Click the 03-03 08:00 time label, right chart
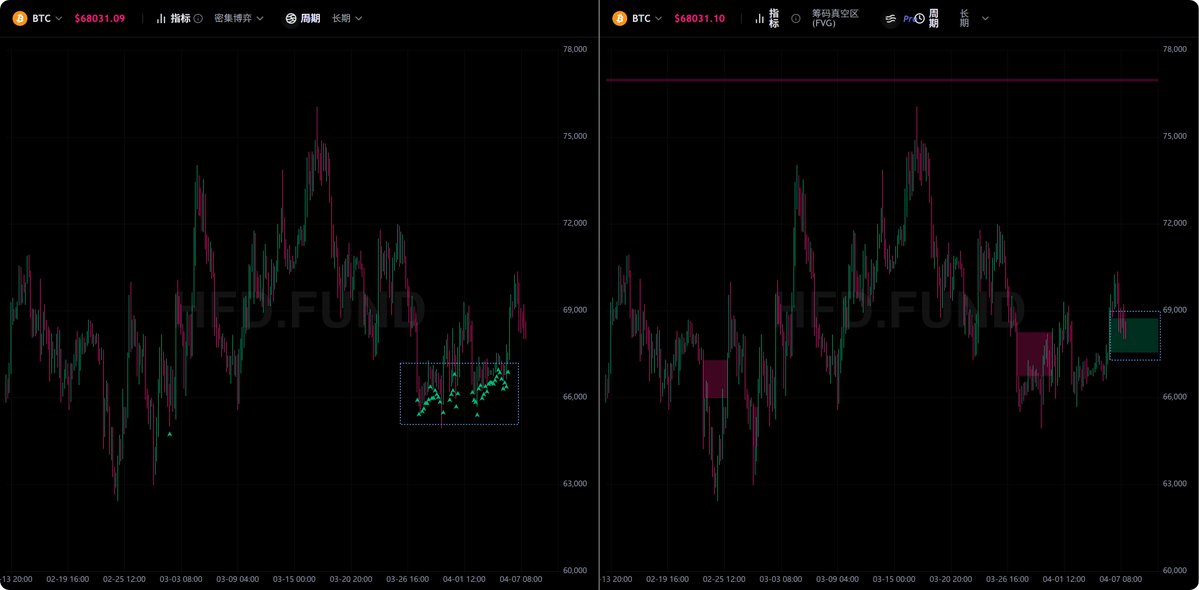This screenshot has height=590, width=1199. pos(781,579)
